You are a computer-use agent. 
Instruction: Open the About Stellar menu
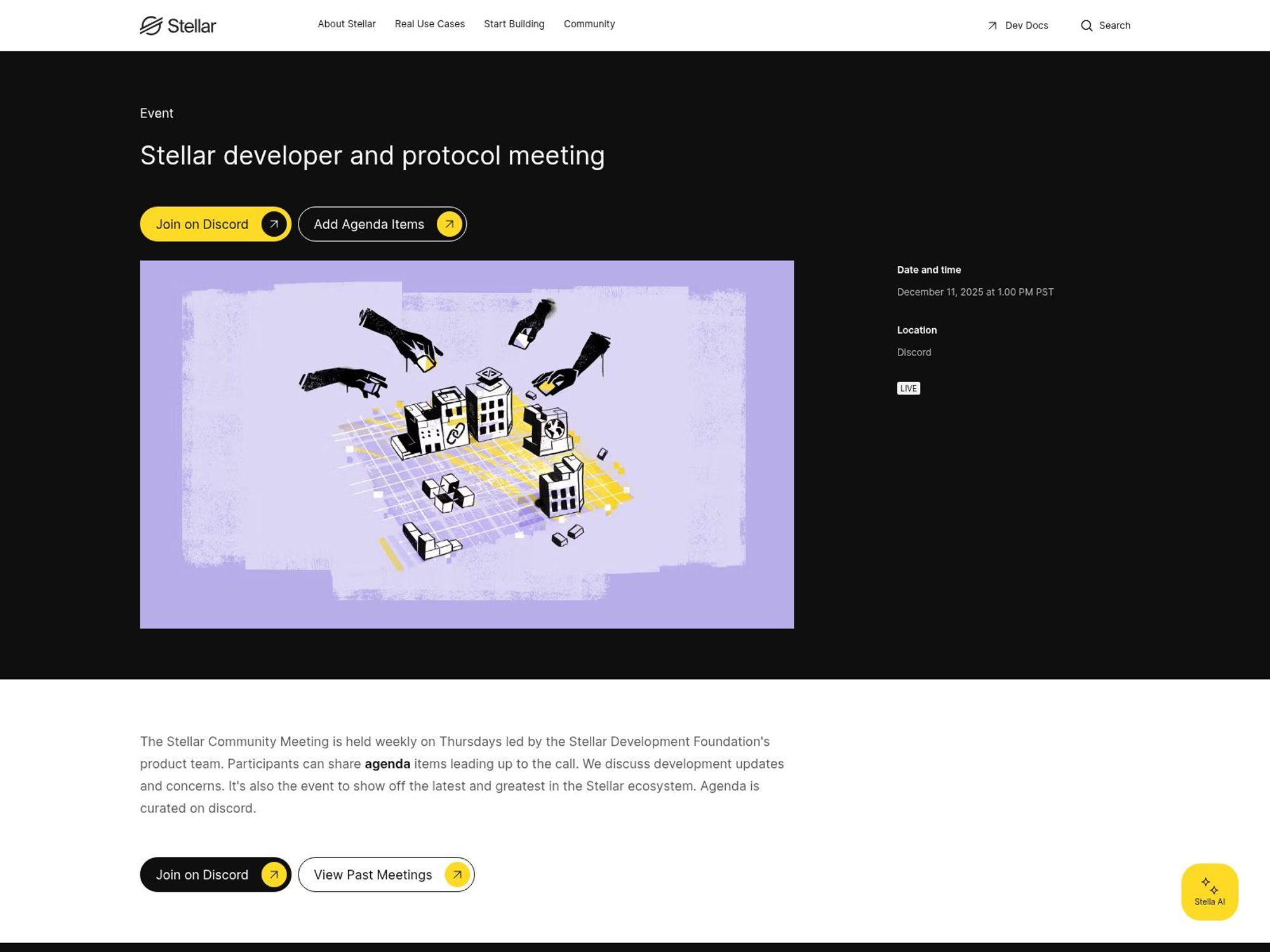click(346, 23)
